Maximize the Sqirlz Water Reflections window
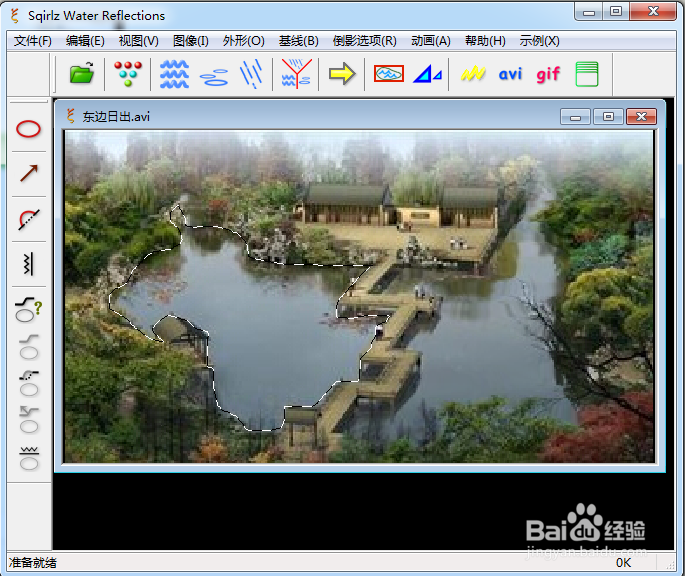685x576 pixels. coord(616,12)
